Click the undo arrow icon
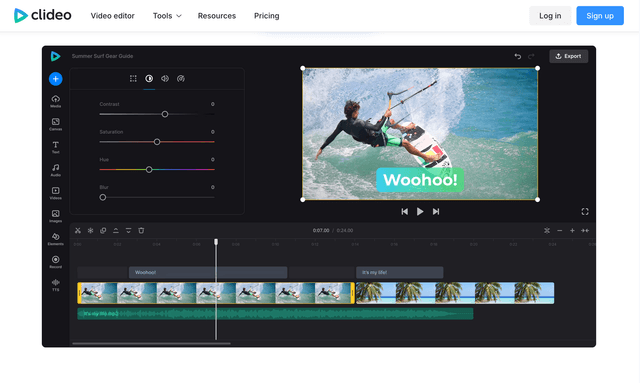Viewport: 640px width, 383px height. tap(518, 56)
